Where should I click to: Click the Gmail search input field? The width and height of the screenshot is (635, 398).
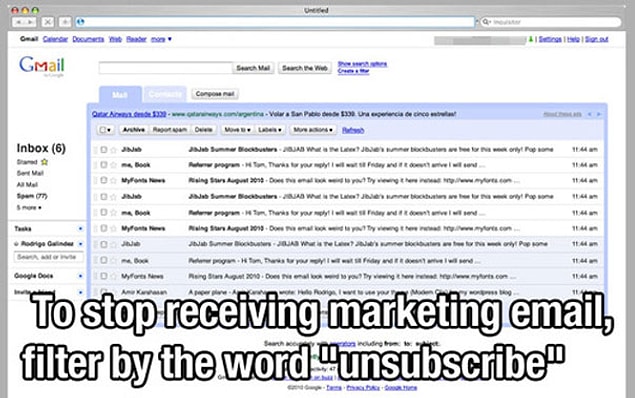(166, 68)
